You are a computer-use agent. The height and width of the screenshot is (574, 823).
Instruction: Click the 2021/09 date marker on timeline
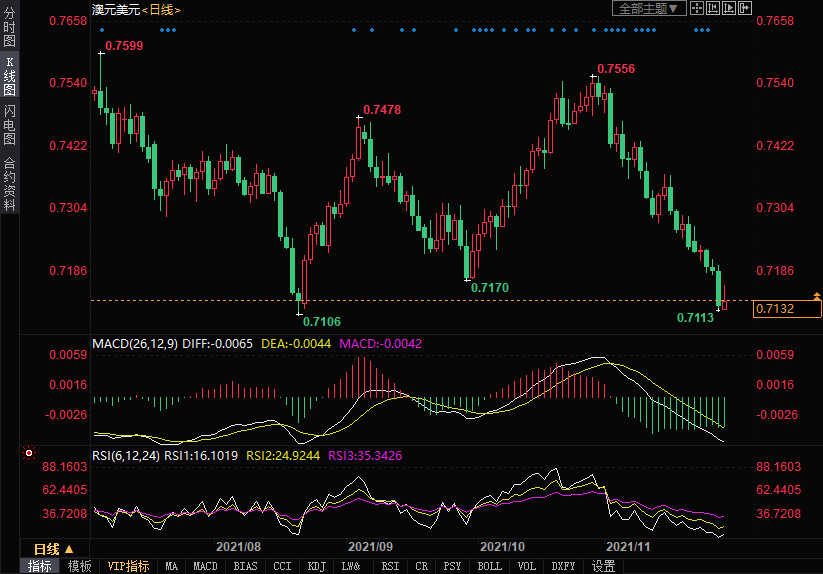(370, 548)
